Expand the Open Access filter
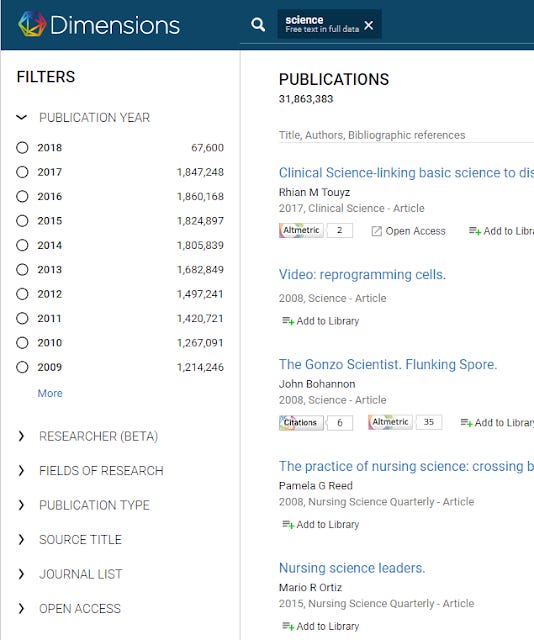The width and height of the screenshot is (534, 640). 21,609
